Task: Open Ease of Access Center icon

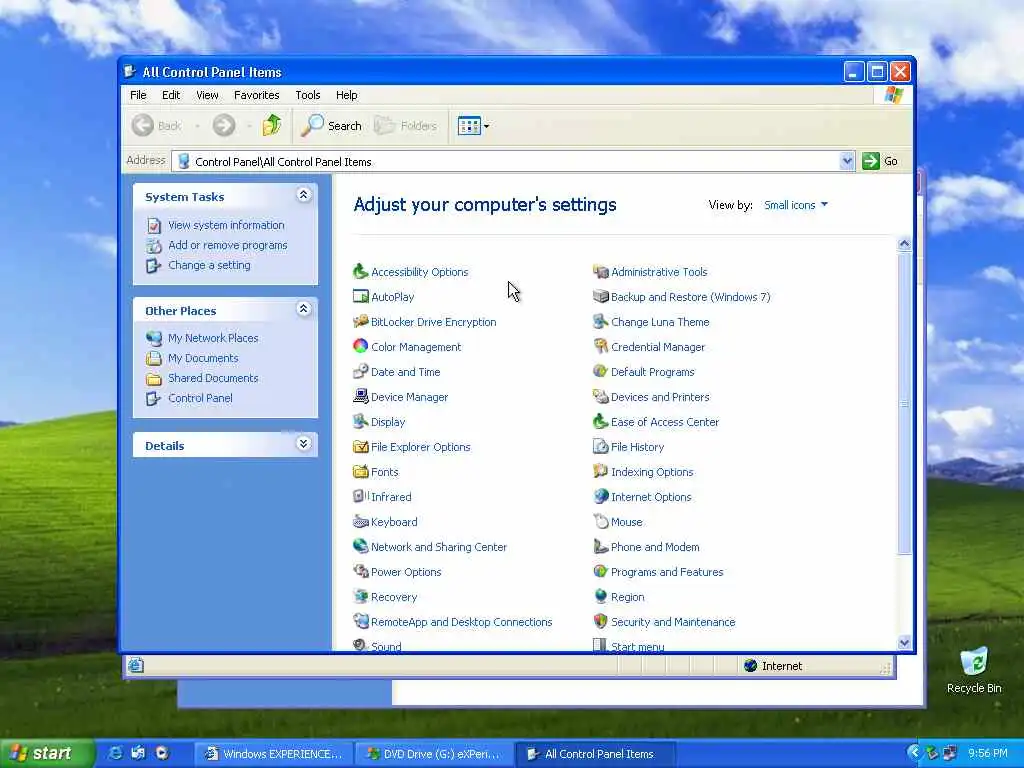Action: point(600,421)
